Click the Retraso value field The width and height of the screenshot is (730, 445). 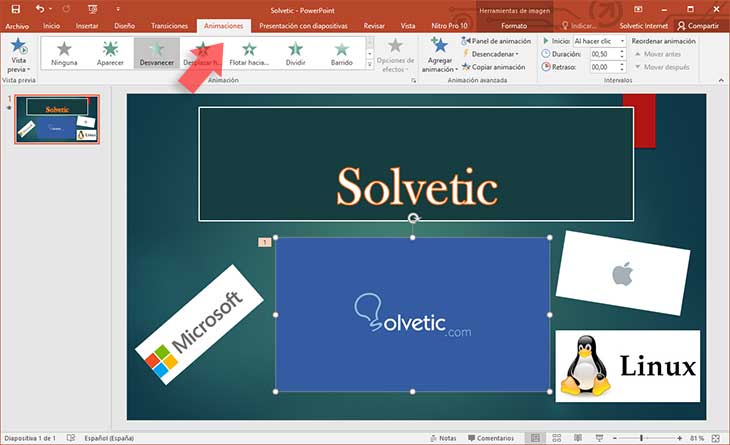(603, 67)
